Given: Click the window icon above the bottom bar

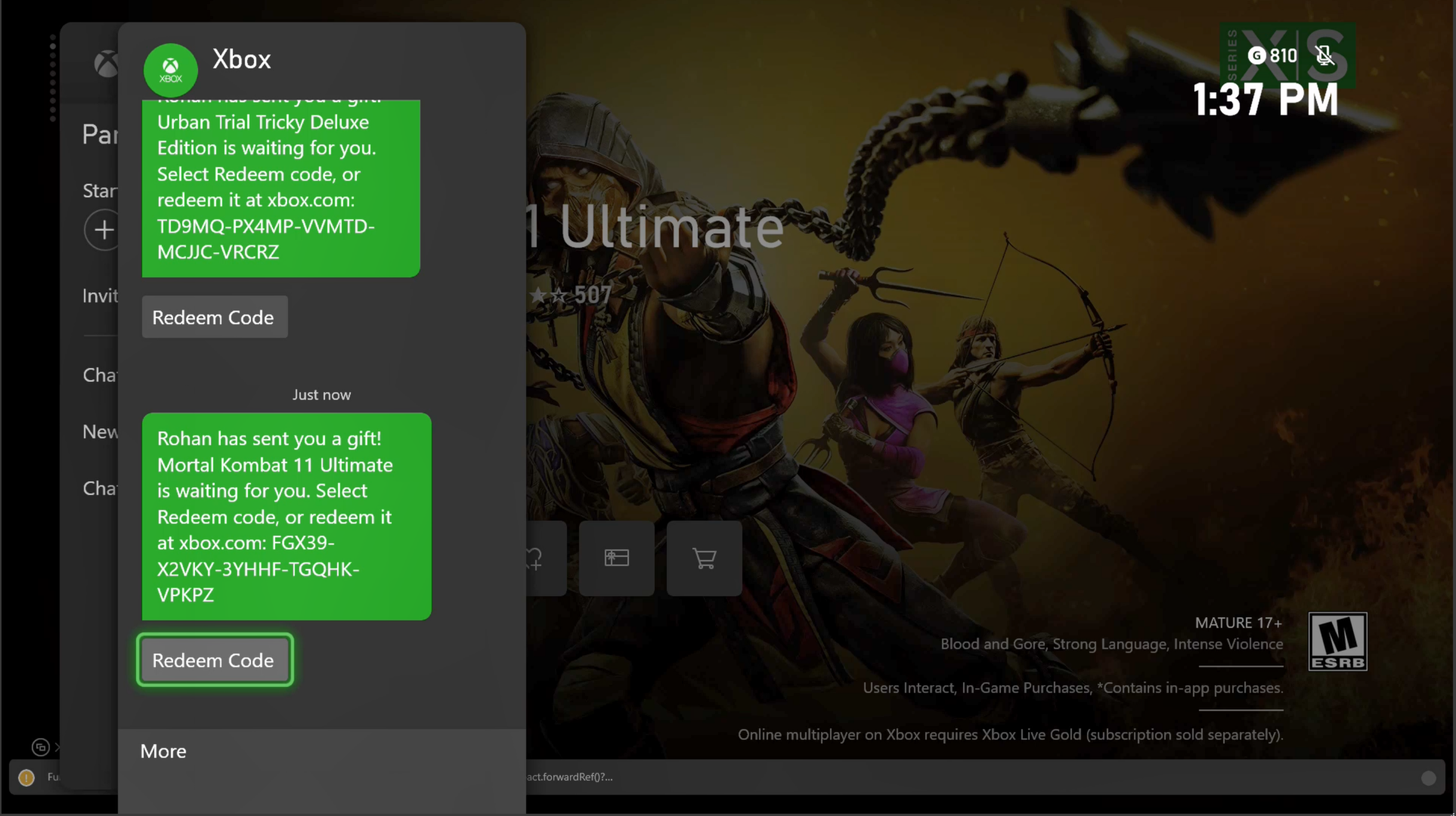Looking at the screenshot, I should pos(41,747).
